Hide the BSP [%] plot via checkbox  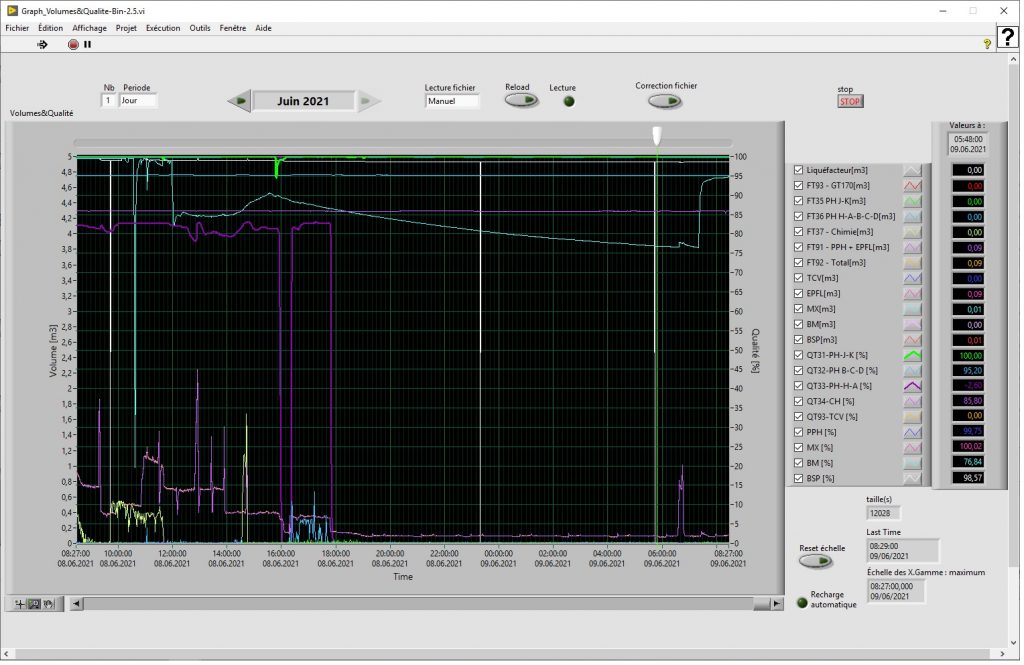click(x=798, y=478)
